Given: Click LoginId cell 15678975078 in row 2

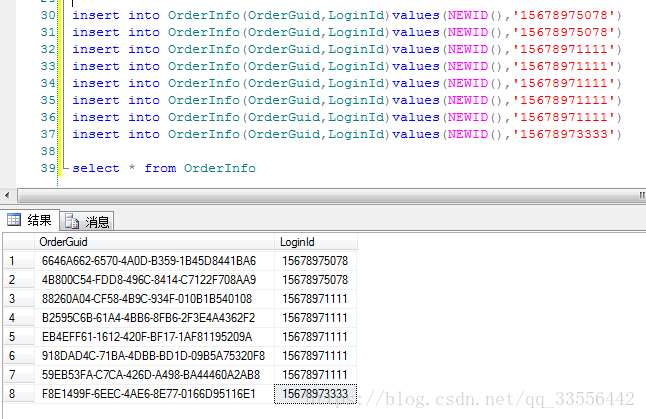Looking at the screenshot, I should pyautogui.click(x=316, y=280).
